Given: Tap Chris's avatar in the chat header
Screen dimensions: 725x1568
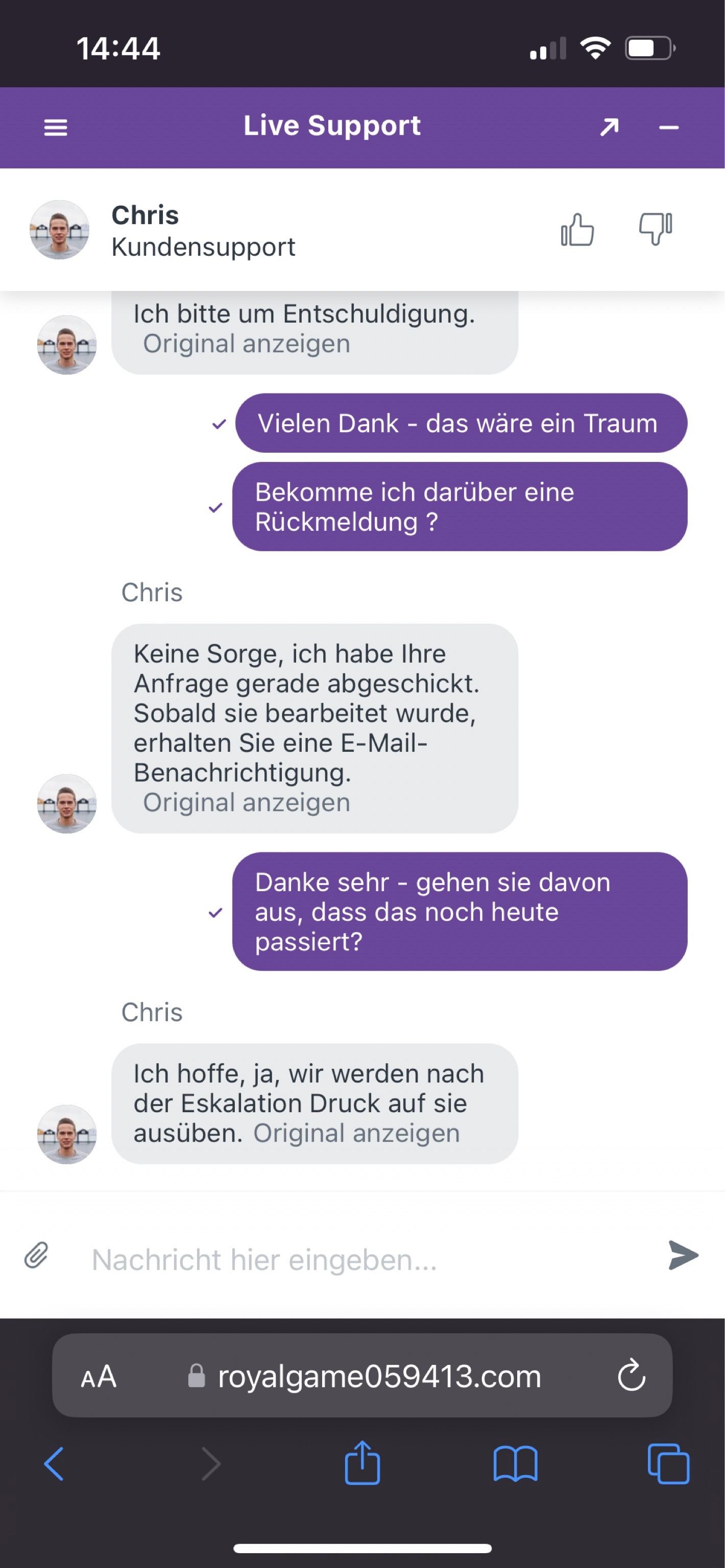Looking at the screenshot, I should [59, 230].
